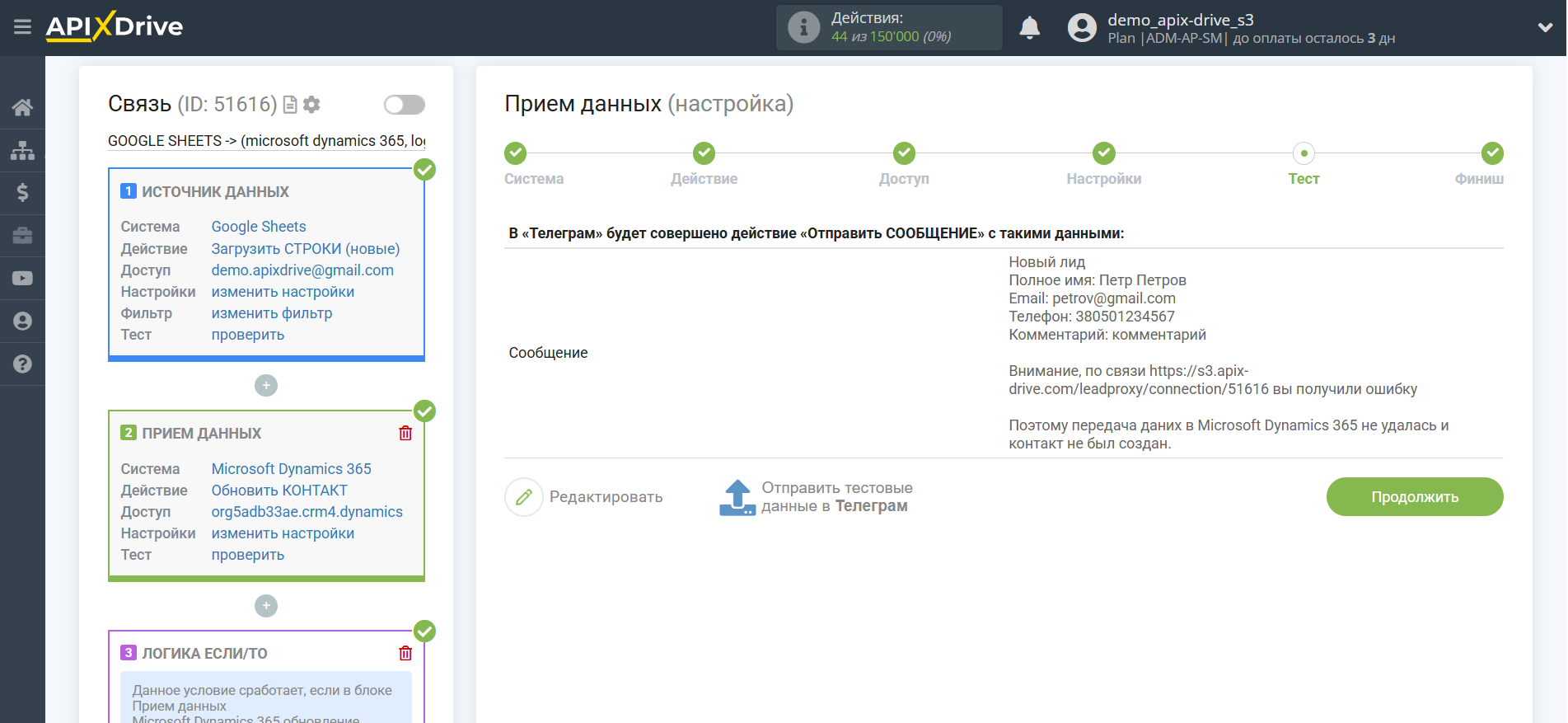Click the Действия counter panel
Viewport: 1568px width, 723px height.
(x=889, y=27)
